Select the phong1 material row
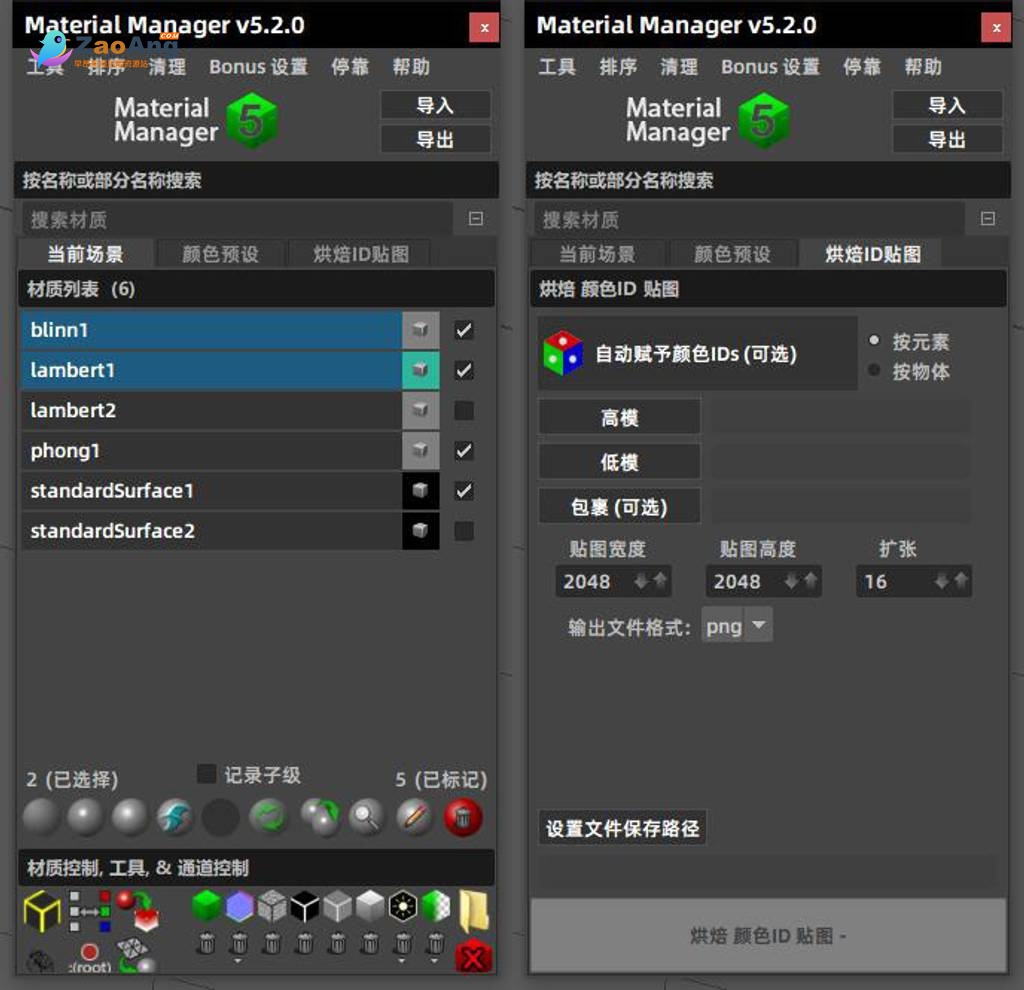Screen dimensions: 1024x990 [212, 451]
